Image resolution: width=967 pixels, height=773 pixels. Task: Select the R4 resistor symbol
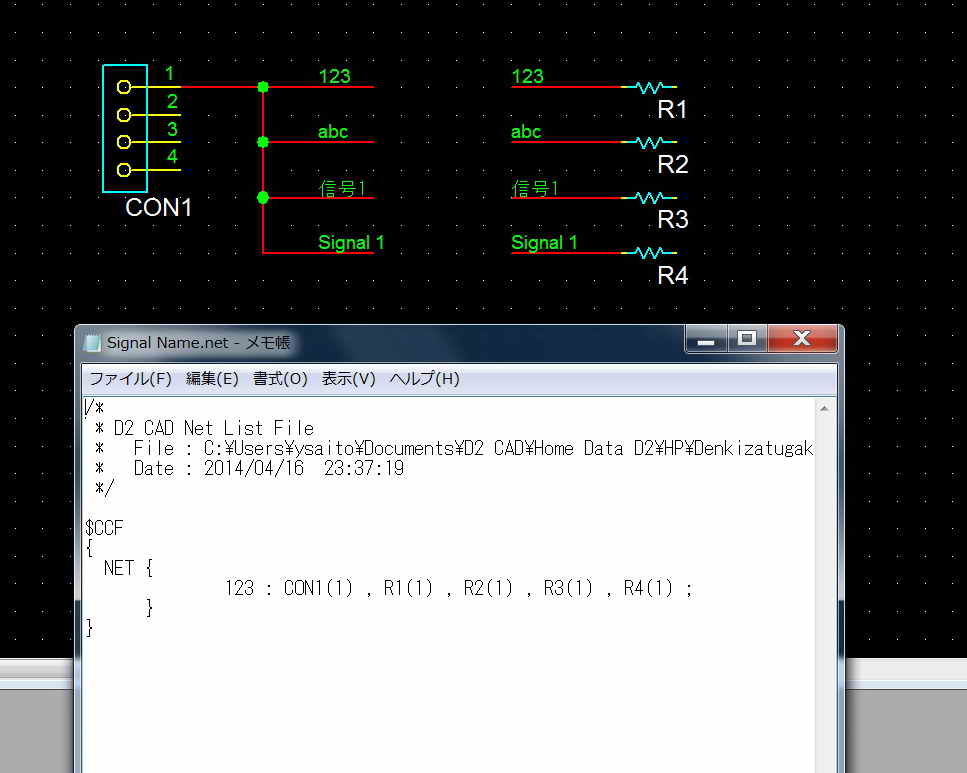pyautogui.click(x=649, y=252)
